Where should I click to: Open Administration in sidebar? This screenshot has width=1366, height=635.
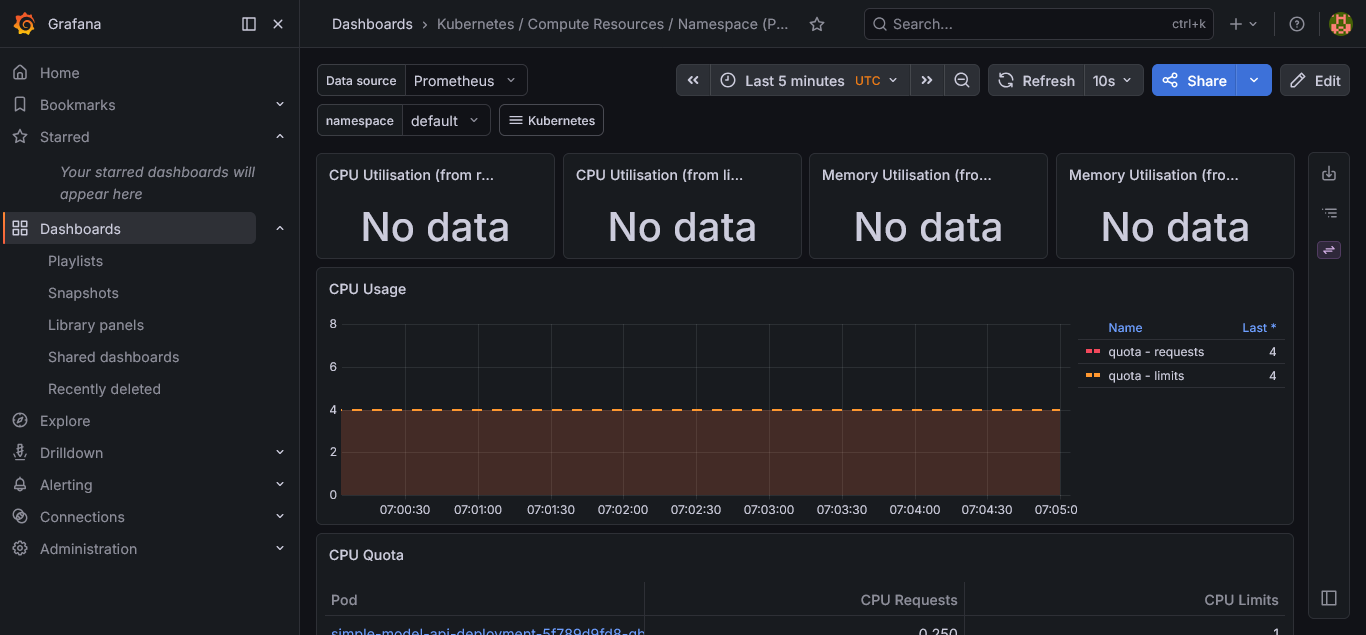88,549
